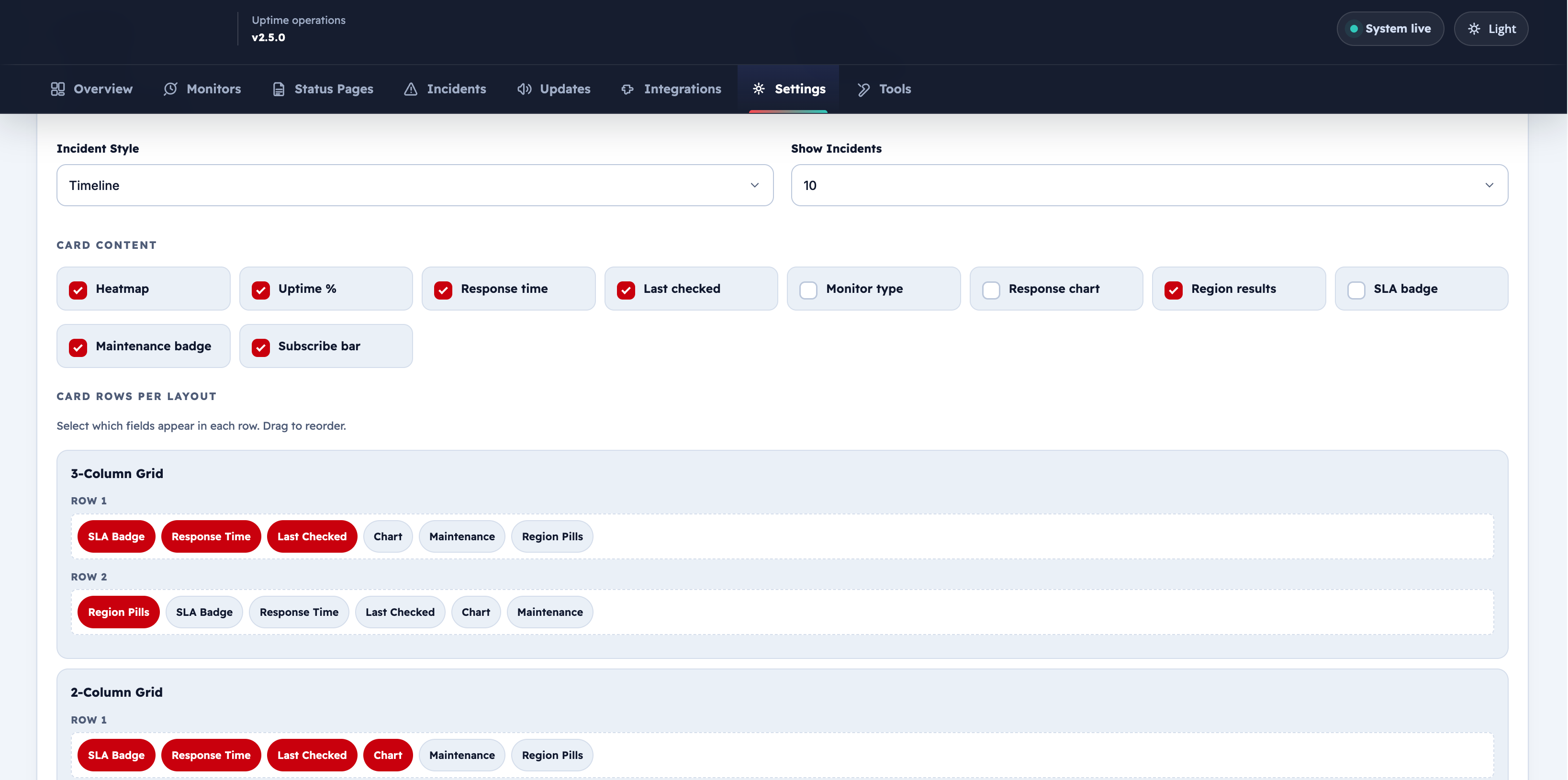Image resolution: width=1568 pixels, height=780 pixels.
Task: Click the Updates megaphone icon
Action: point(524,89)
